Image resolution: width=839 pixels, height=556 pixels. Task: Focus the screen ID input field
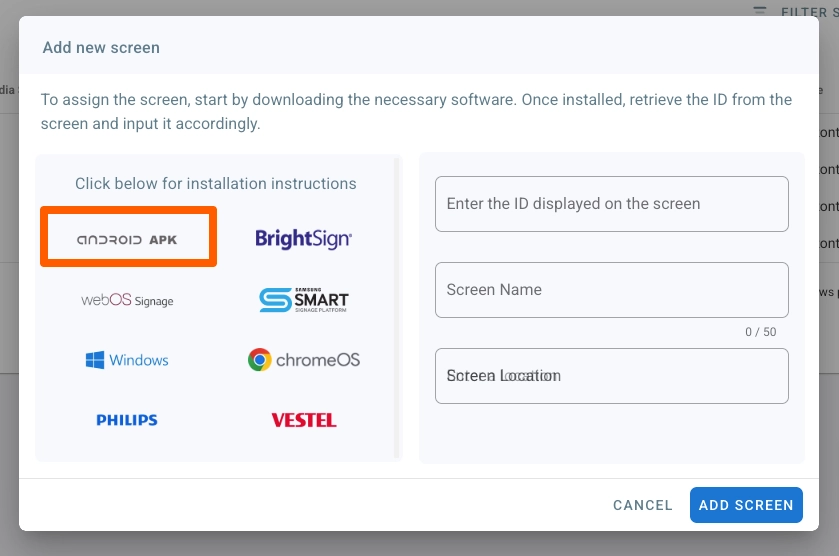(611, 204)
